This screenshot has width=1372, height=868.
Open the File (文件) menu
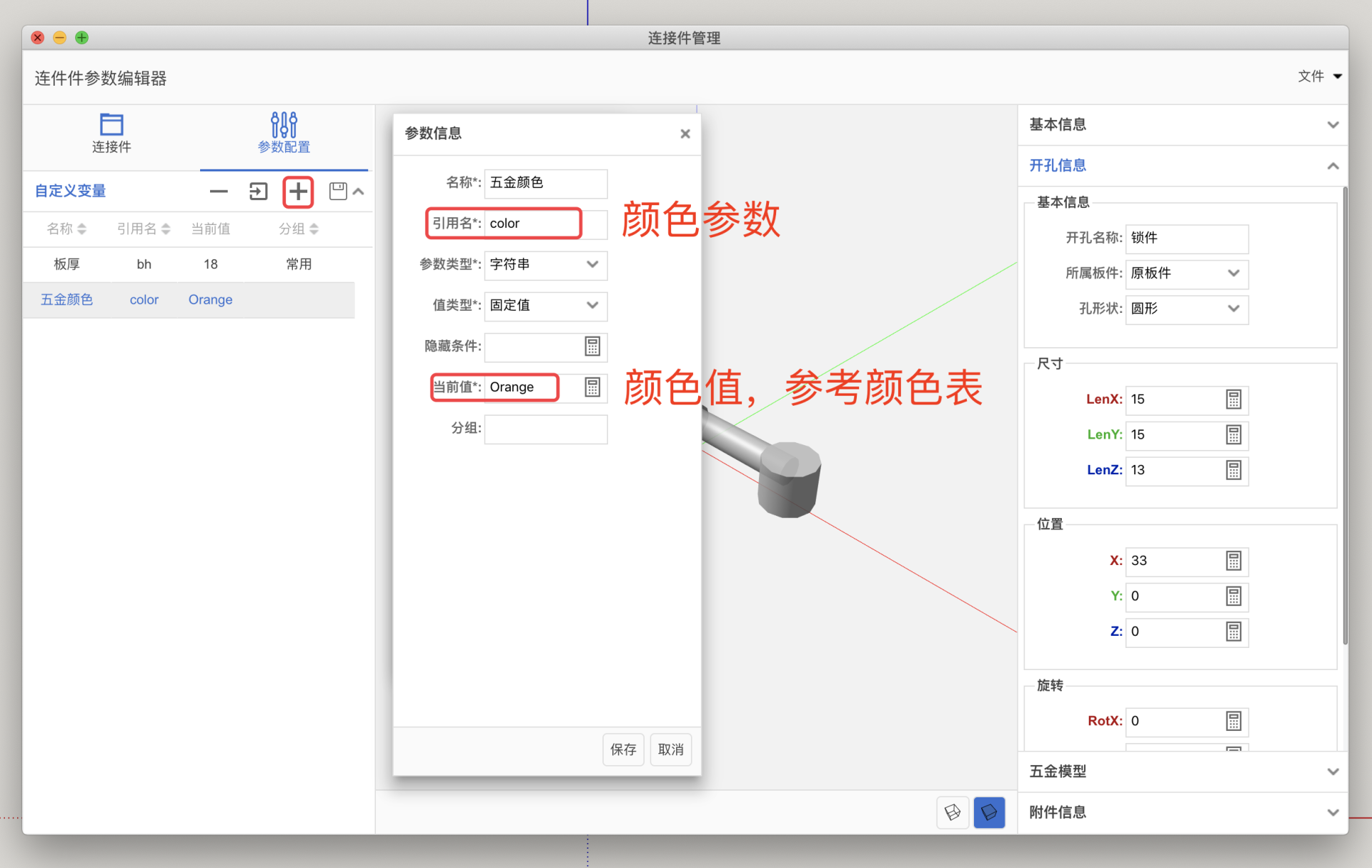1319,76
